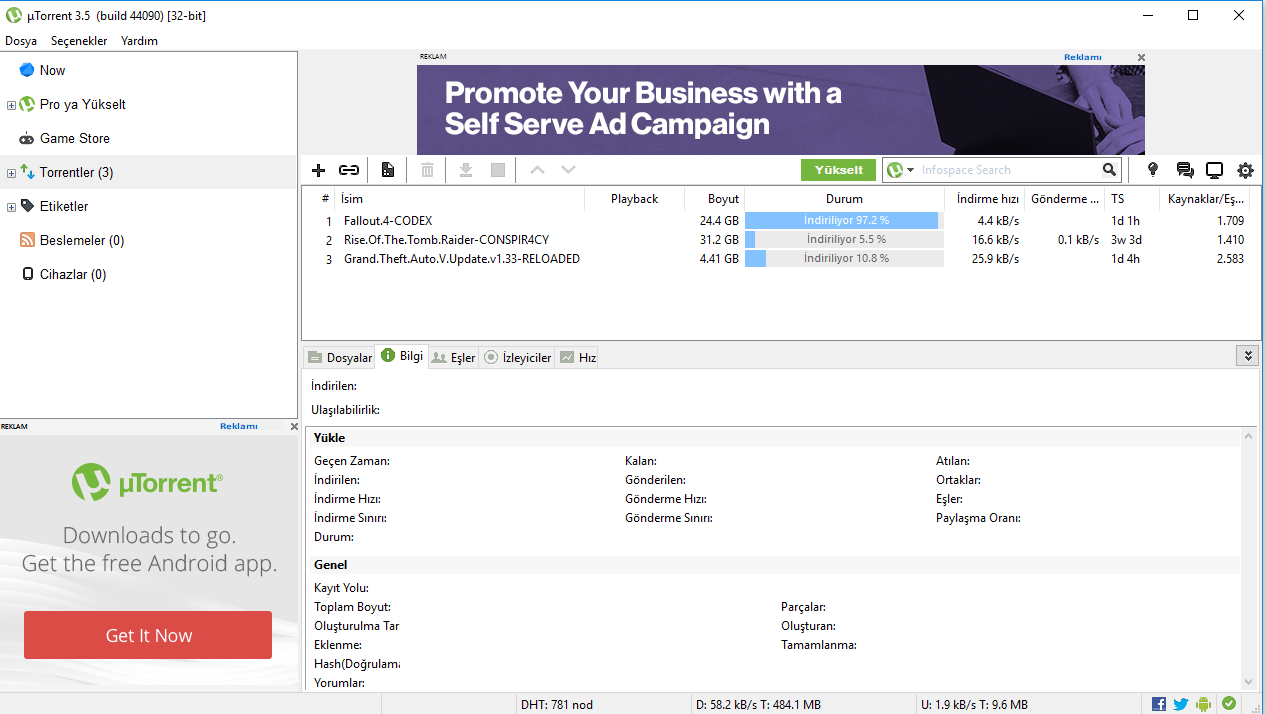Click Fallout.4-CODEX progress bar 97.2 %
Image resolution: width=1266 pixels, height=714 pixels.
[845, 220]
